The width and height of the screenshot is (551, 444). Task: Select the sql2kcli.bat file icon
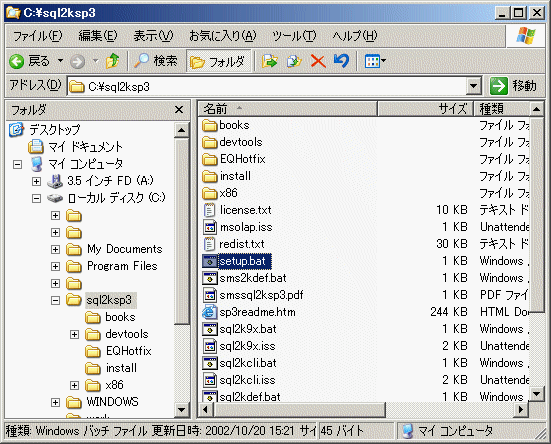(x=210, y=363)
